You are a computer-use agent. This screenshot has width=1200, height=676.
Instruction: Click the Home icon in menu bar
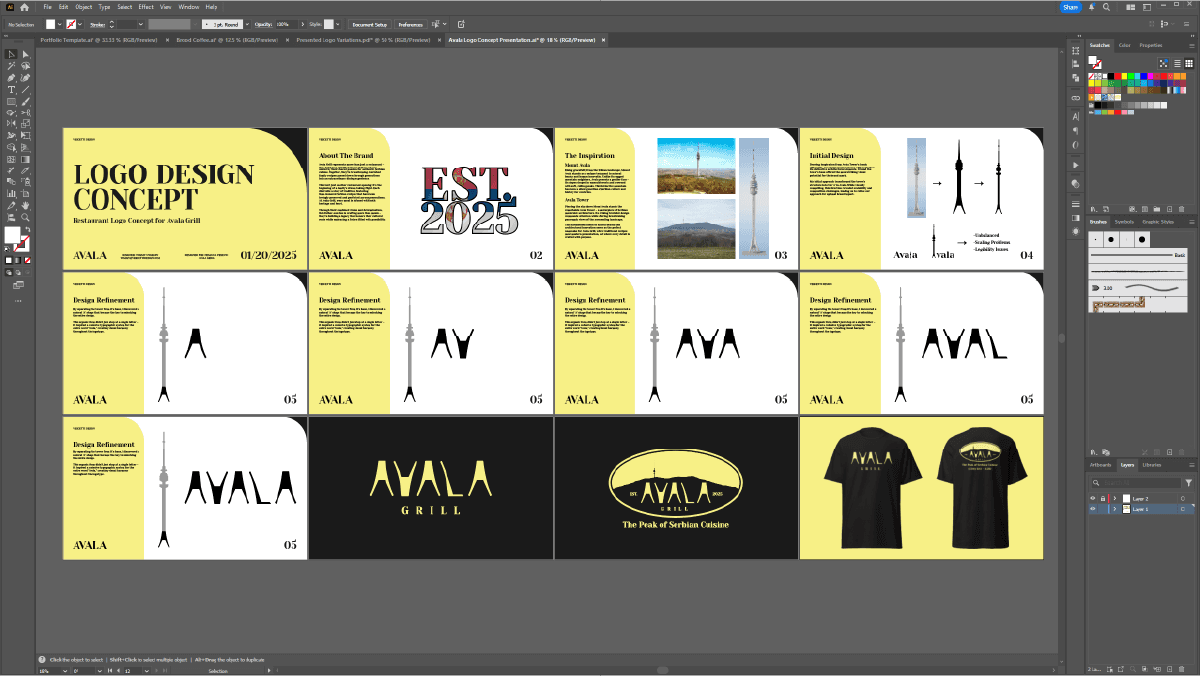(25, 7)
